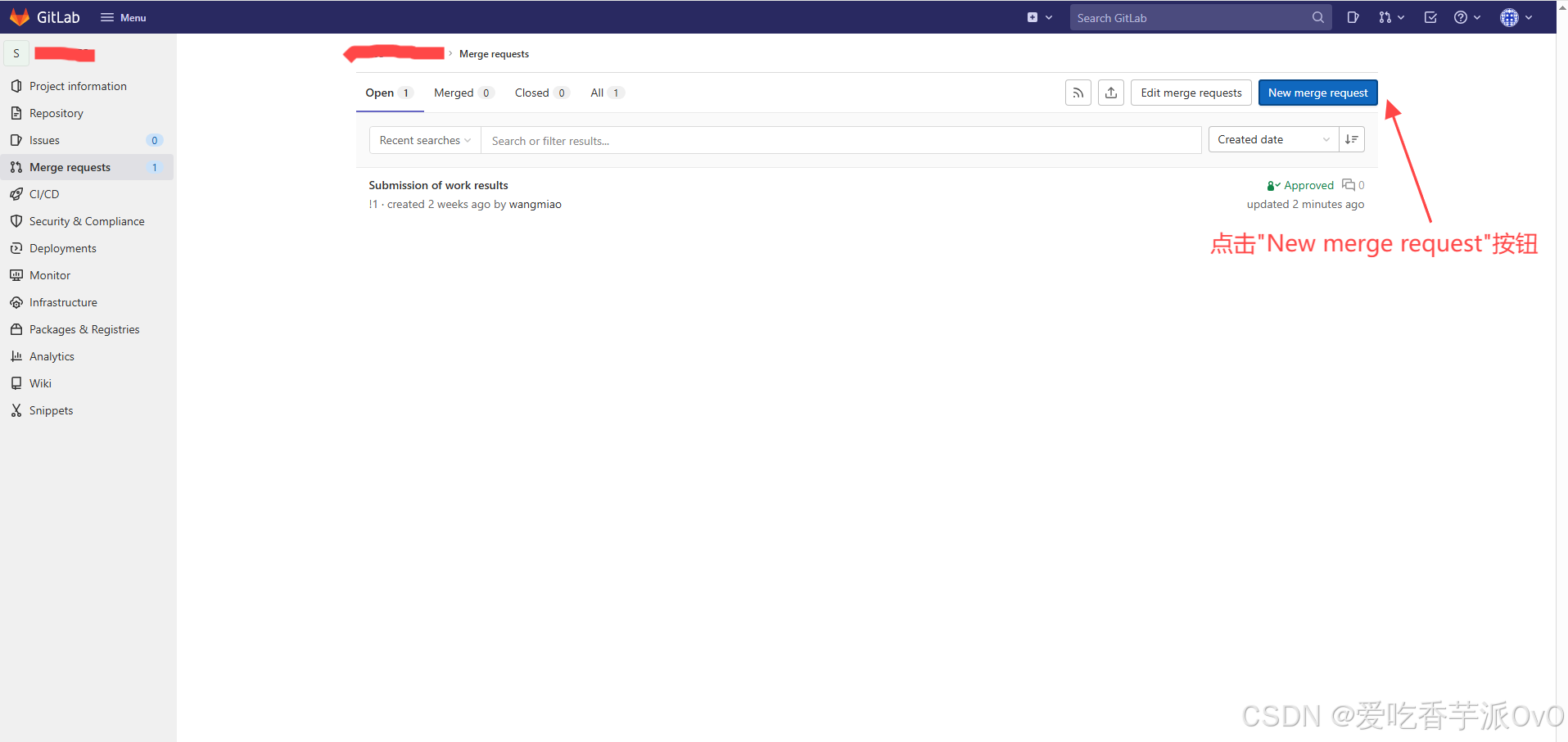Focus the Search or filter results field
Screen dimensions: 1568x742
point(841,140)
